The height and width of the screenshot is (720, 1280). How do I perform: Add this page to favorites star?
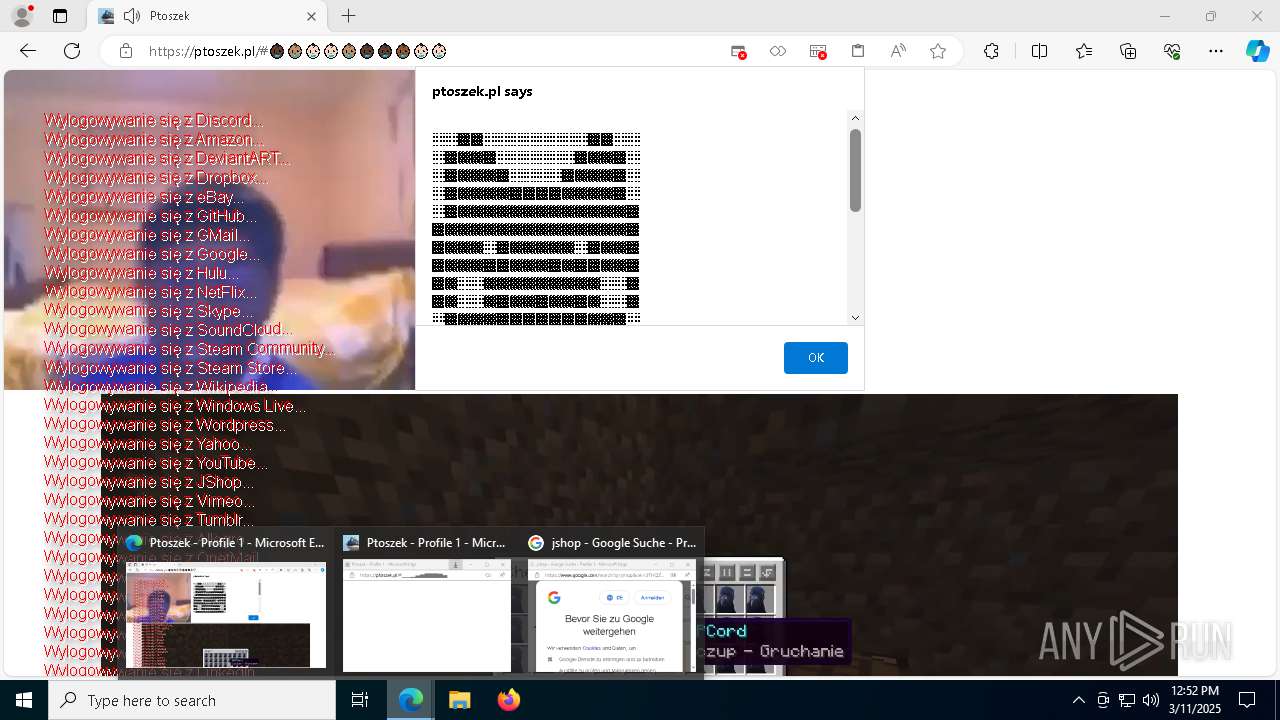(938, 51)
